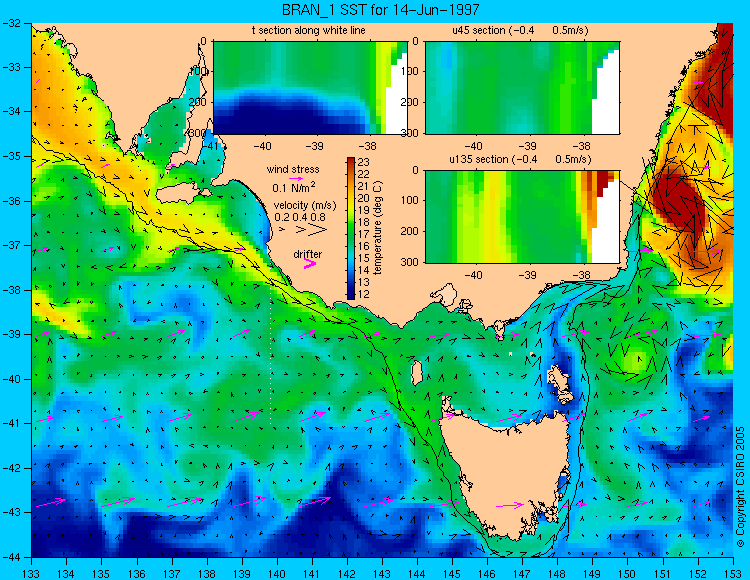Click the magenta drifter legend marker
The width and height of the screenshot is (750, 580).
coord(310,263)
